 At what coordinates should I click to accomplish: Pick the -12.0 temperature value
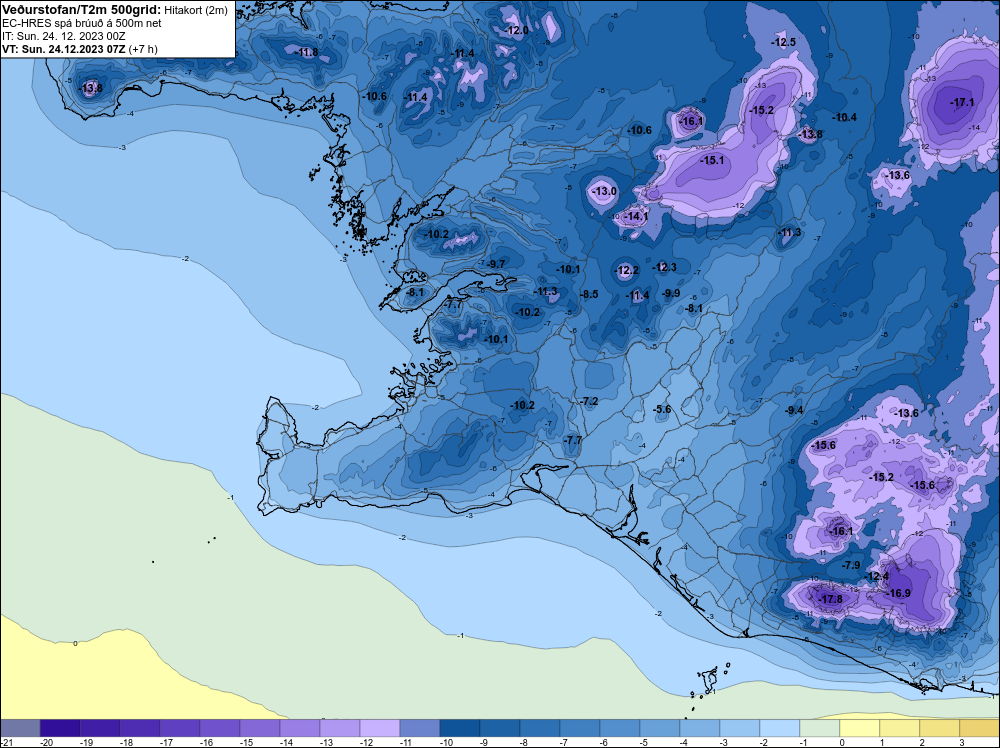[x=517, y=31]
